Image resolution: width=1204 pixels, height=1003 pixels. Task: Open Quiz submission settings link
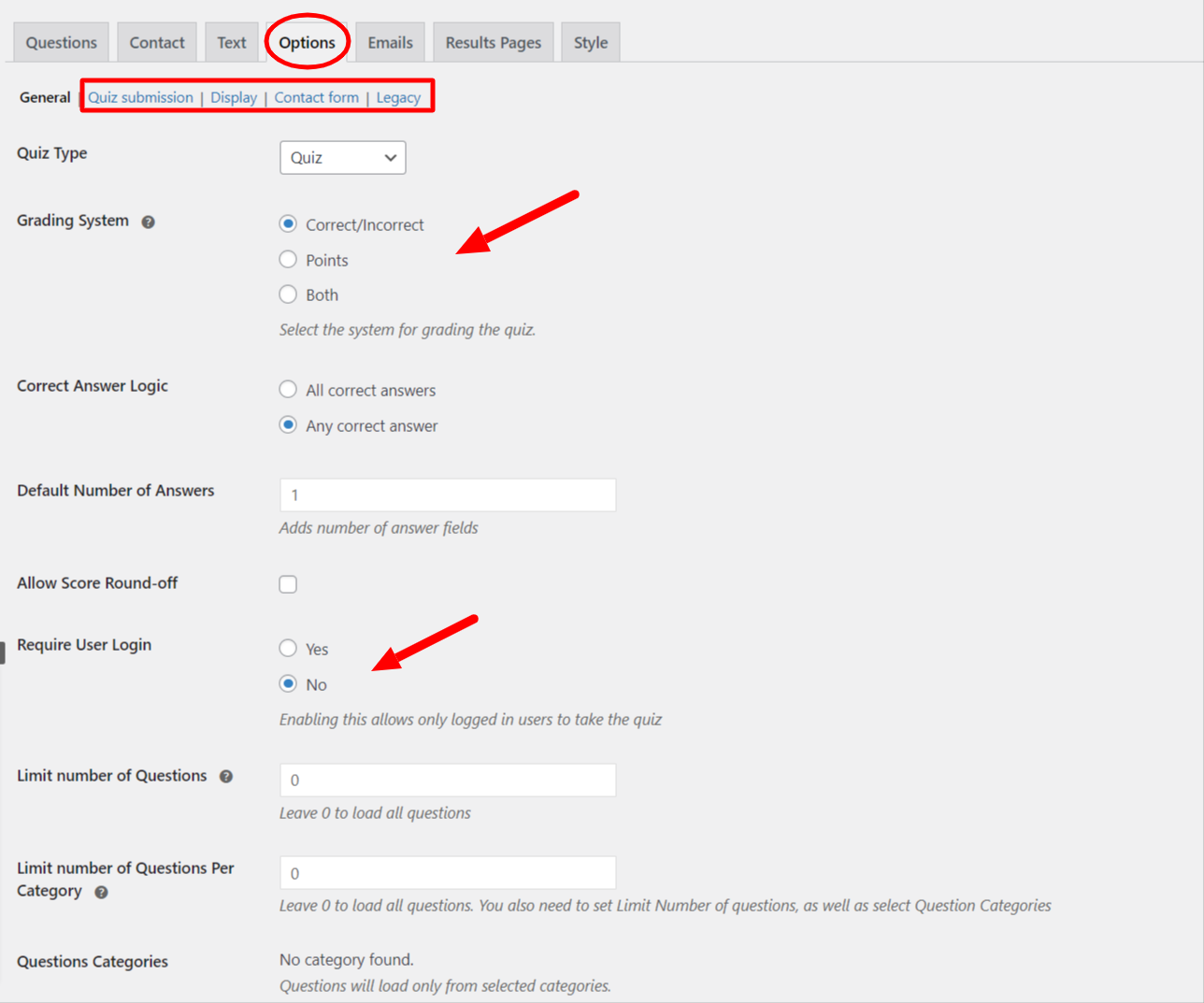coord(140,97)
